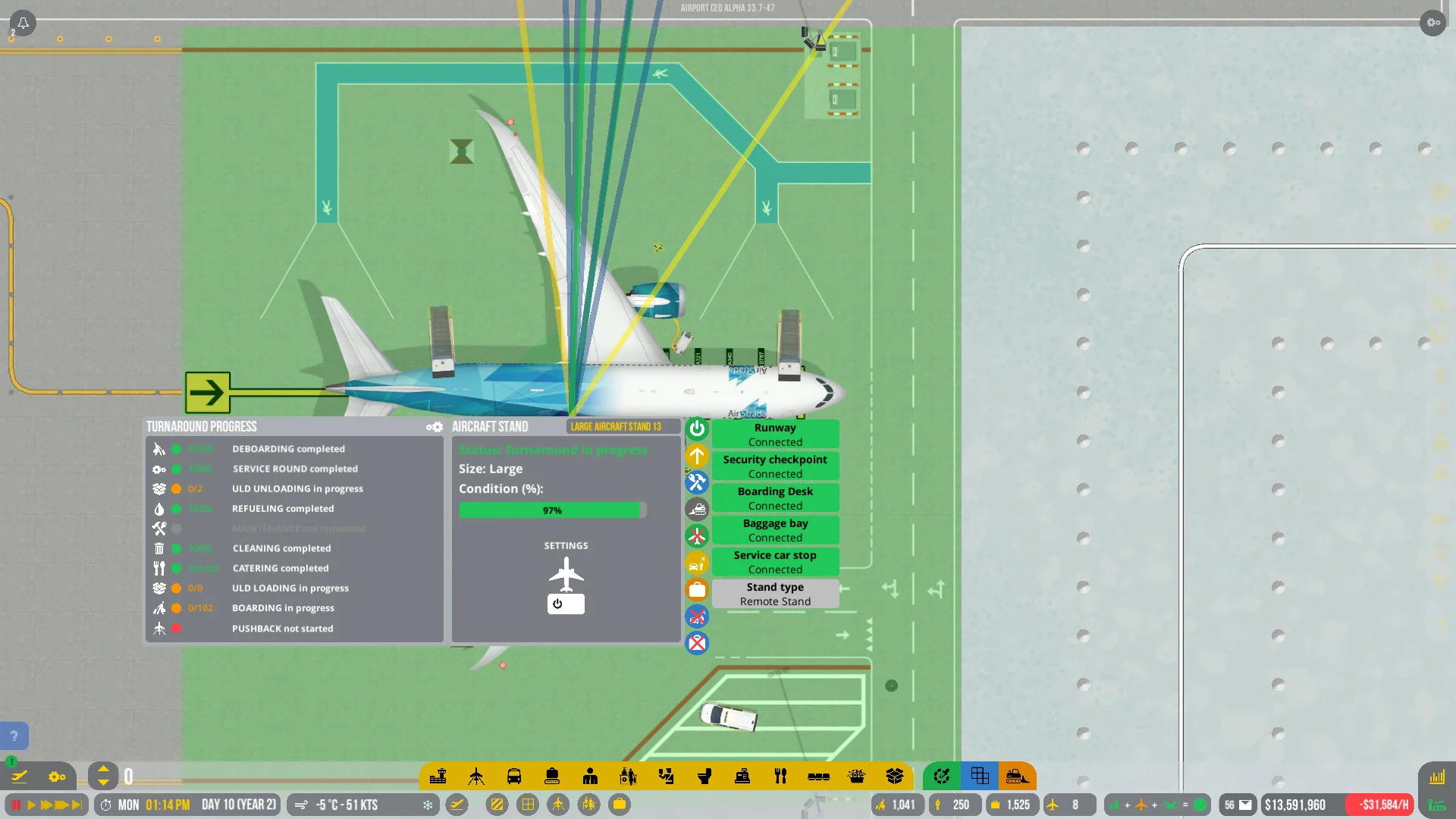The height and width of the screenshot is (819, 1456).
Task: Click the Stand type Remote Stand button
Action: click(x=774, y=594)
